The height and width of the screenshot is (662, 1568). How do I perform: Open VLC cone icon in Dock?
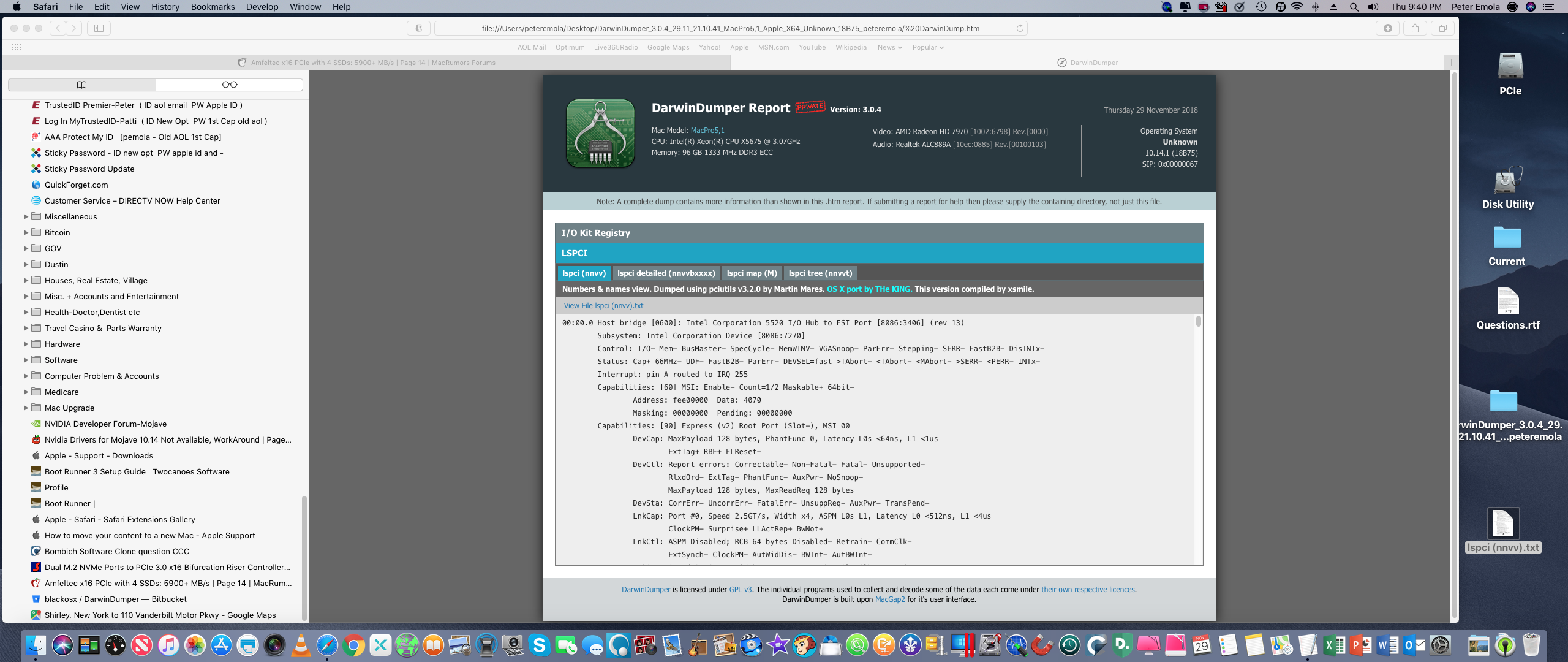(x=301, y=645)
